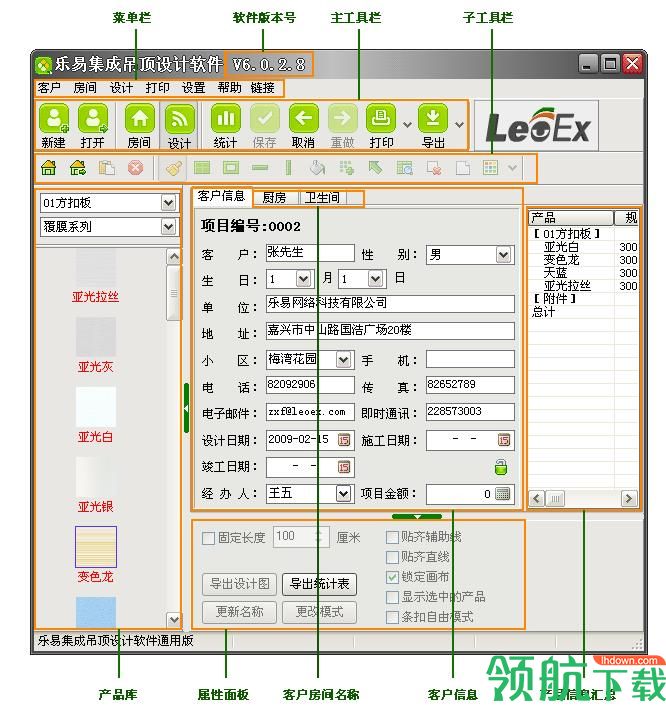
Task: Toggle the 固定长度 checkbox
Action: coord(208,538)
